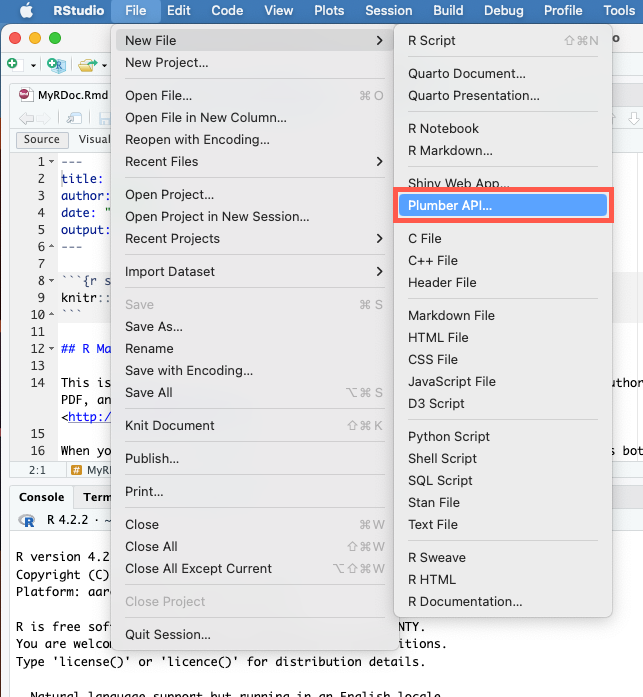Screen dimensions: 643x697
Task: Choose R Documentation... entry
Action: click(503, 601)
